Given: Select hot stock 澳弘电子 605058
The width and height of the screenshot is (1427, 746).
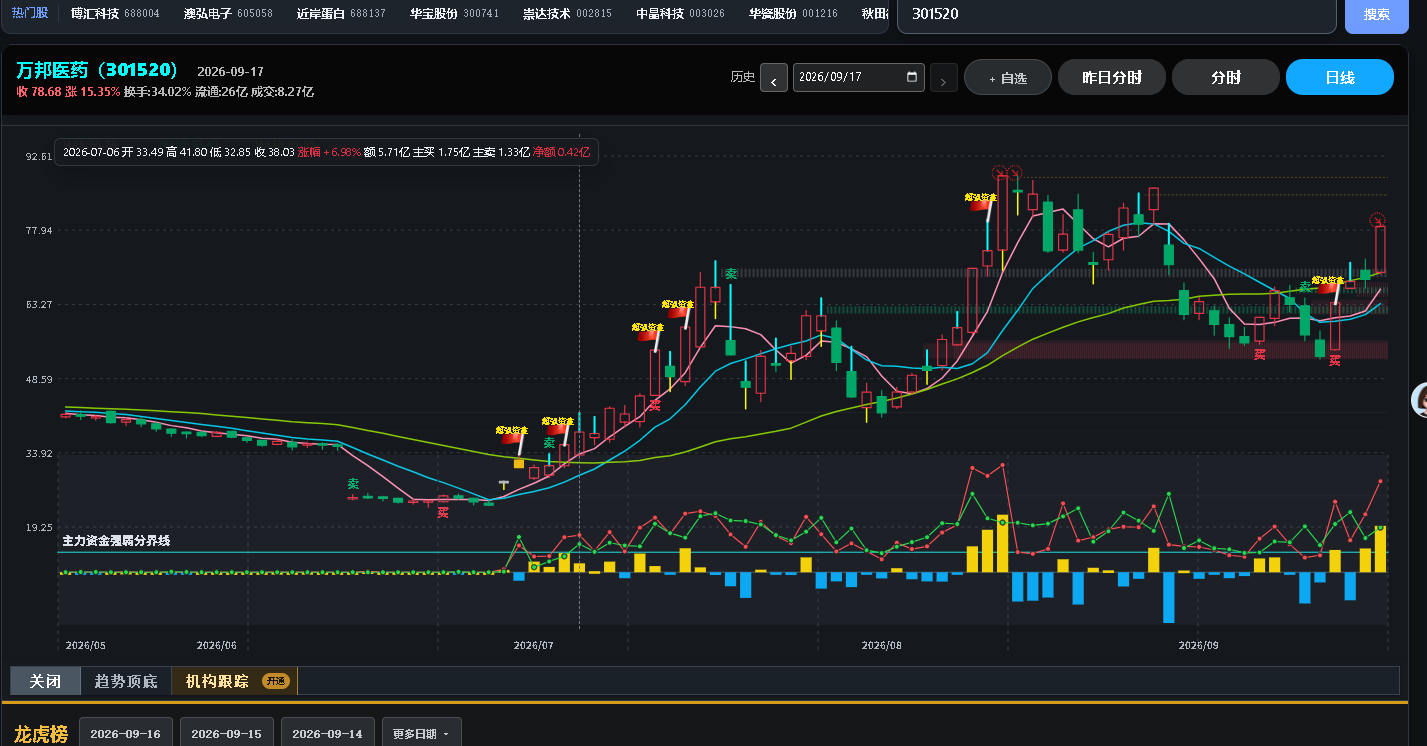Looking at the screenshot, I should pos(228,14).
